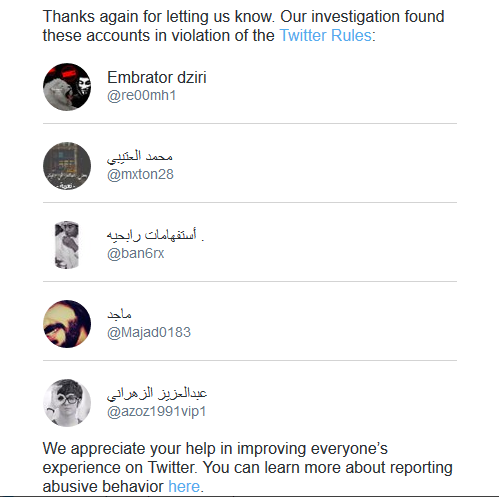Viewport: 499px width, 497px height.
Task: Click the 'We appreciate your help' paragraph
Action: tap(247, 467)
